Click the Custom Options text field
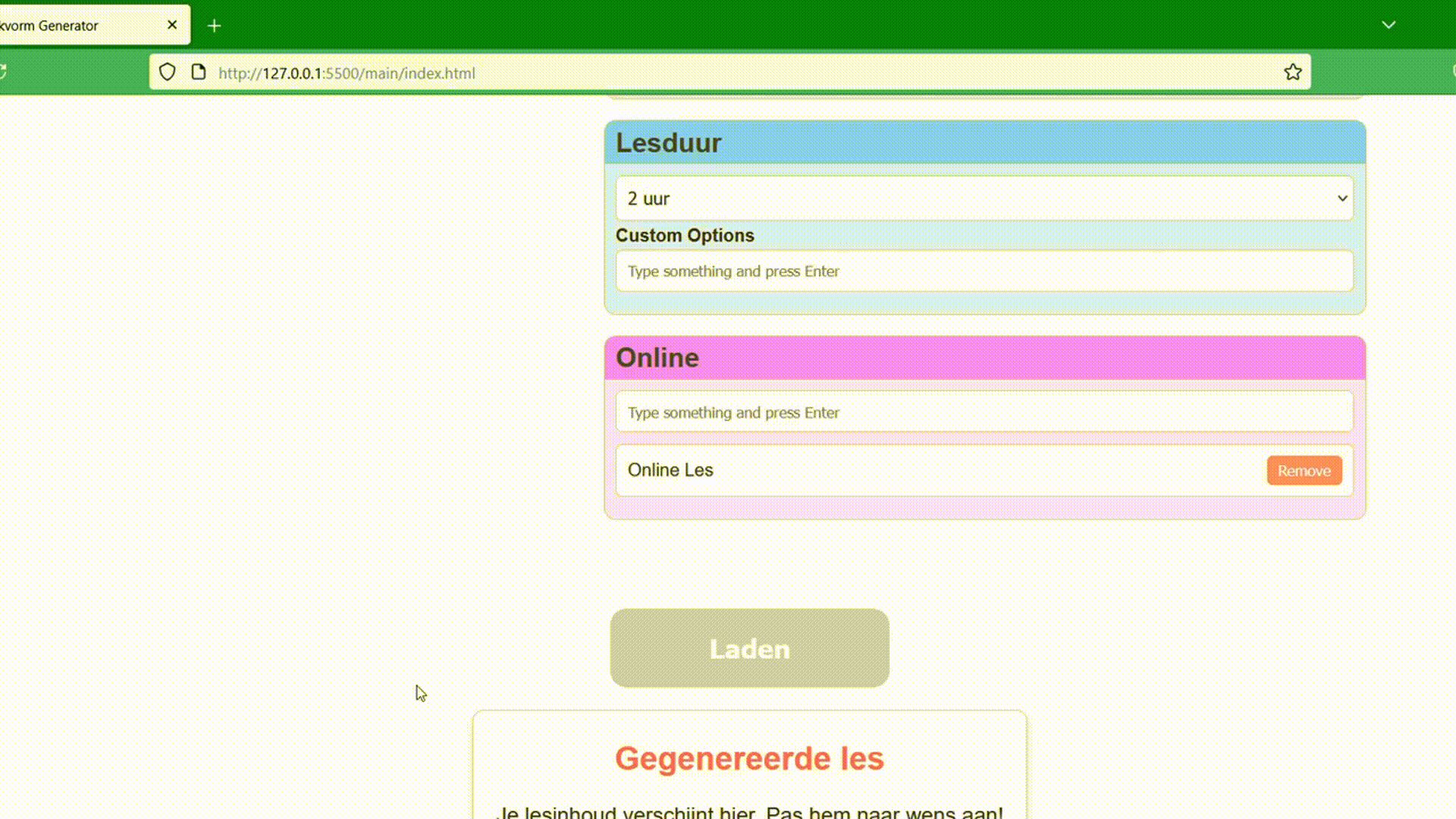Screen dimensions: 1456x819 click(x=984, y=271)
